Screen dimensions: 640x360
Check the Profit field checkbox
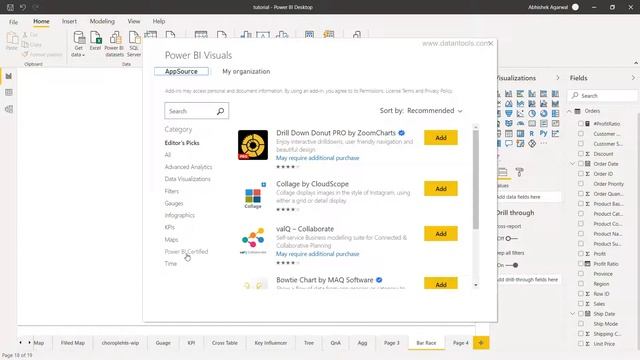click(581, 254)
